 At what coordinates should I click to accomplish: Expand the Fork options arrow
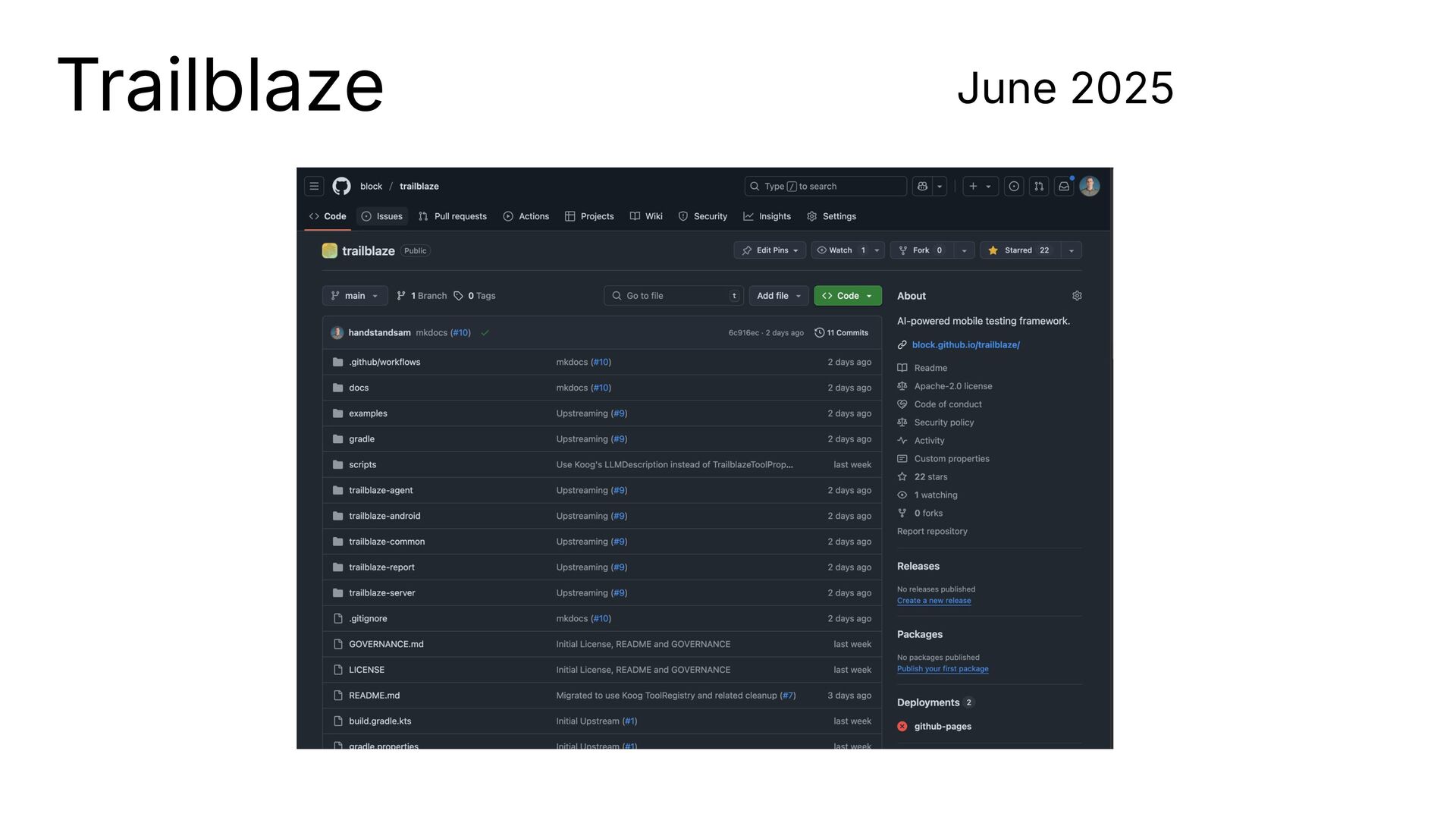tap(964, 250)
